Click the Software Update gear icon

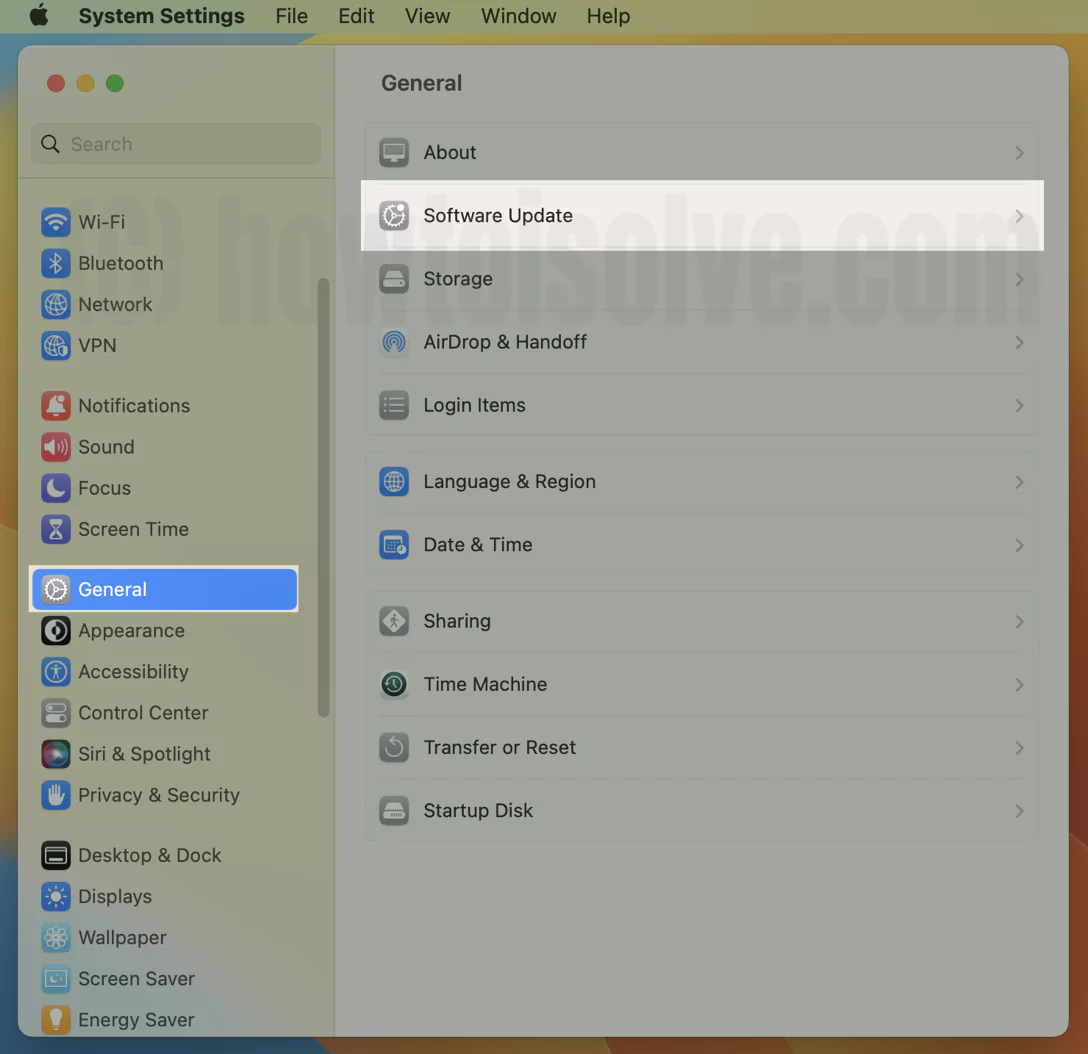pos(394,216)
